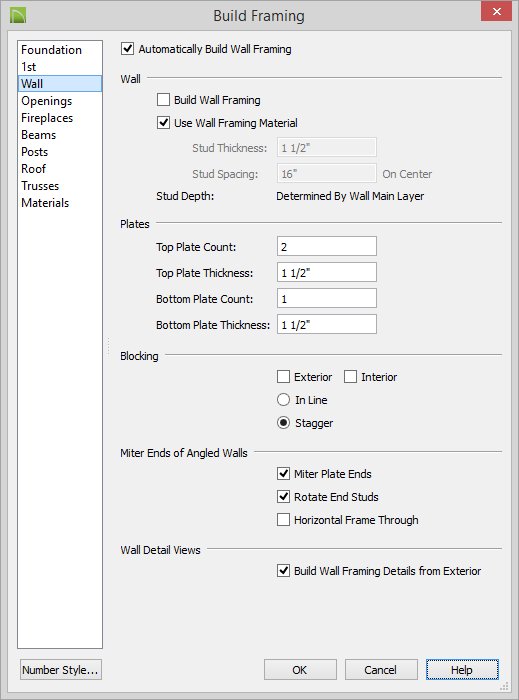
Task: Confirm settings with the OK button
Action: [x=300, y=670]
